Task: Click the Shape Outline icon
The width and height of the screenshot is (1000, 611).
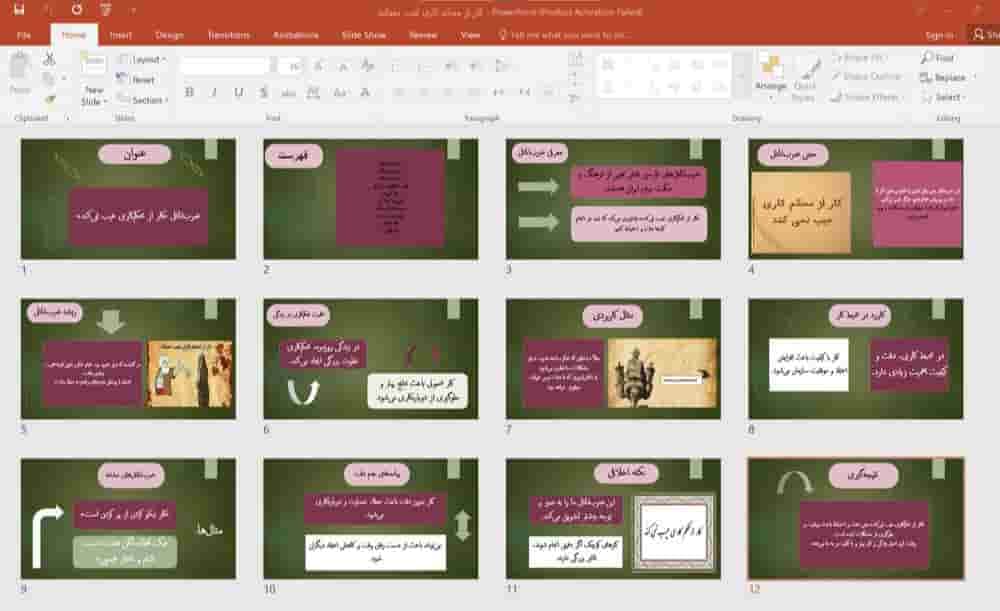Action: tap(836, 77)
